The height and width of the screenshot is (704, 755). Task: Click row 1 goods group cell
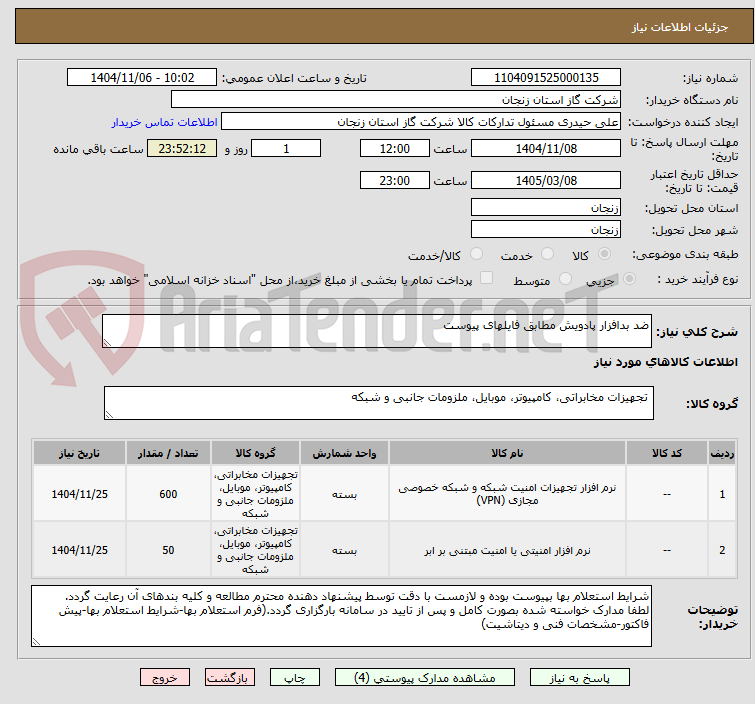click(x=255, y=494)
